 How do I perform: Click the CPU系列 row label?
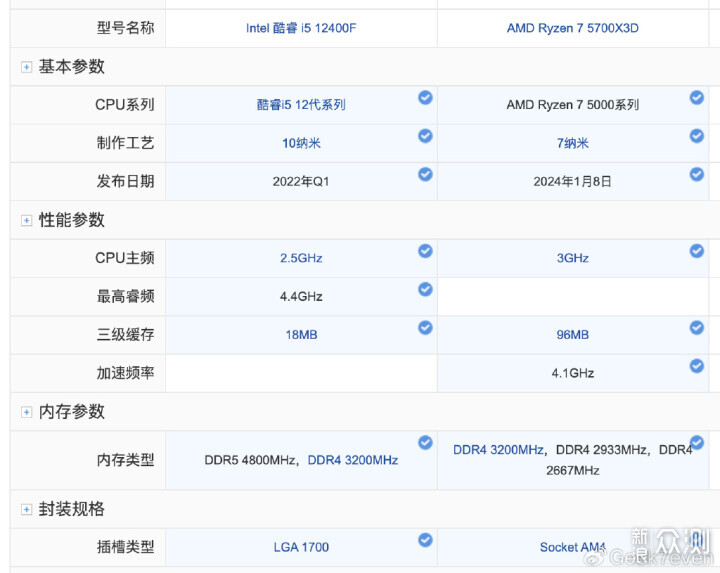124,105
